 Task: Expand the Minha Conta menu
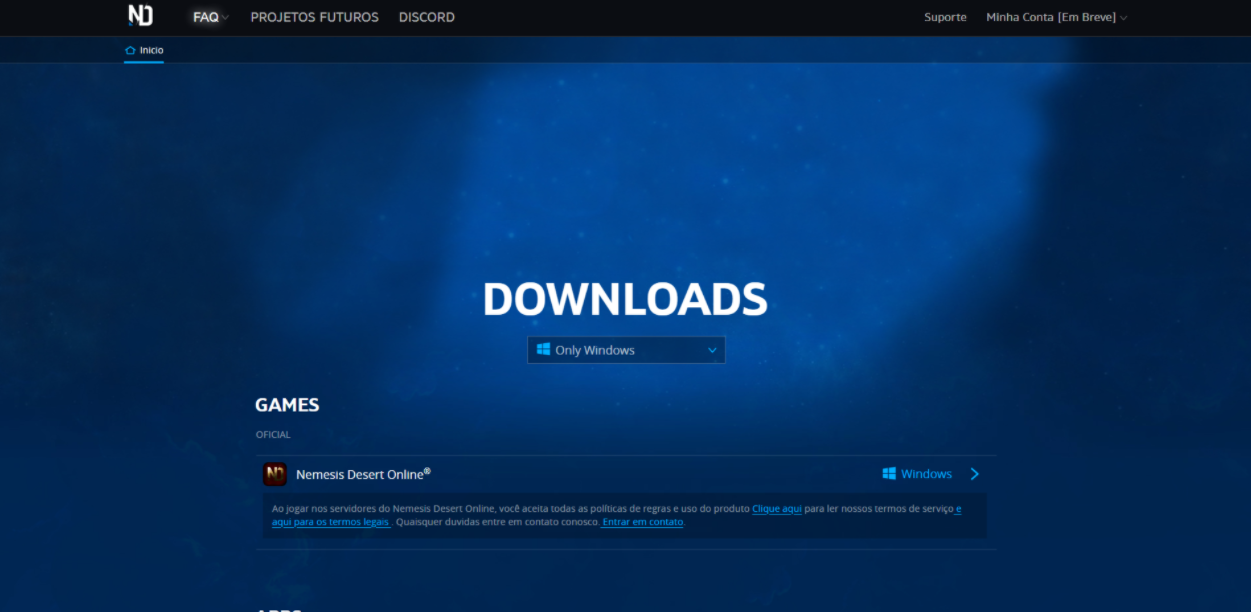pyautogui.click(x=1057, y=17)
